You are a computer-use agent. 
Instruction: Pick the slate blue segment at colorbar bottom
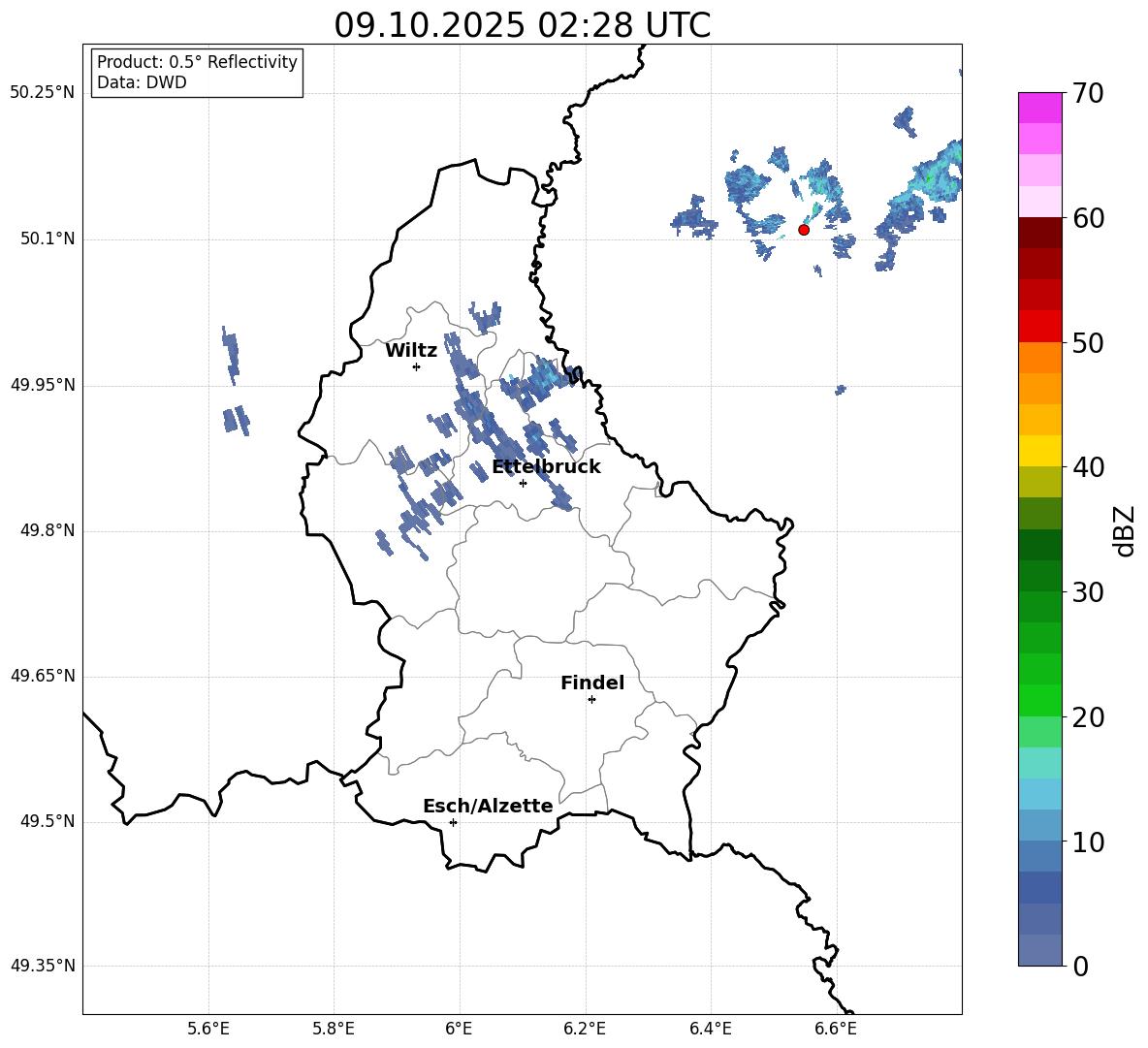1040,950
